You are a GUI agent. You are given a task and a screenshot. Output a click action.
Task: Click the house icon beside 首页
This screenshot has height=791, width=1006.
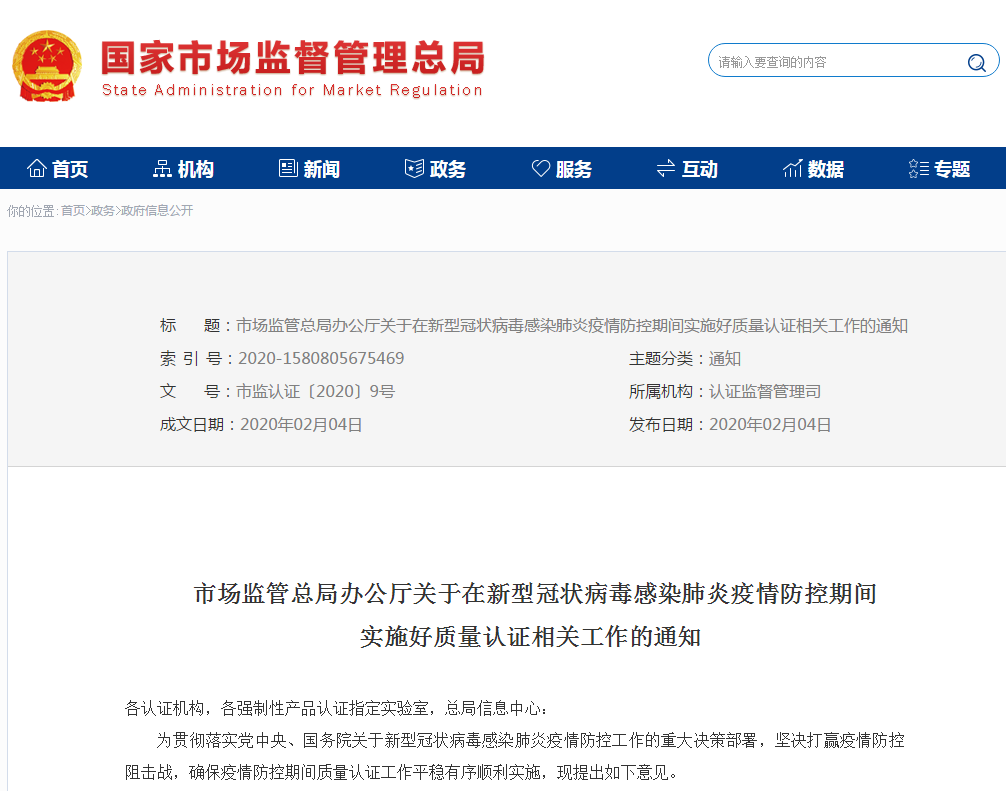[x=37, y=169]
